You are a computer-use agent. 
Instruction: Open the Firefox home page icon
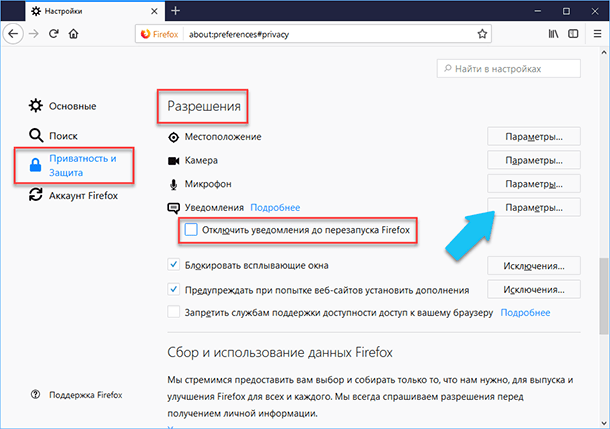(x=74, y=34)
